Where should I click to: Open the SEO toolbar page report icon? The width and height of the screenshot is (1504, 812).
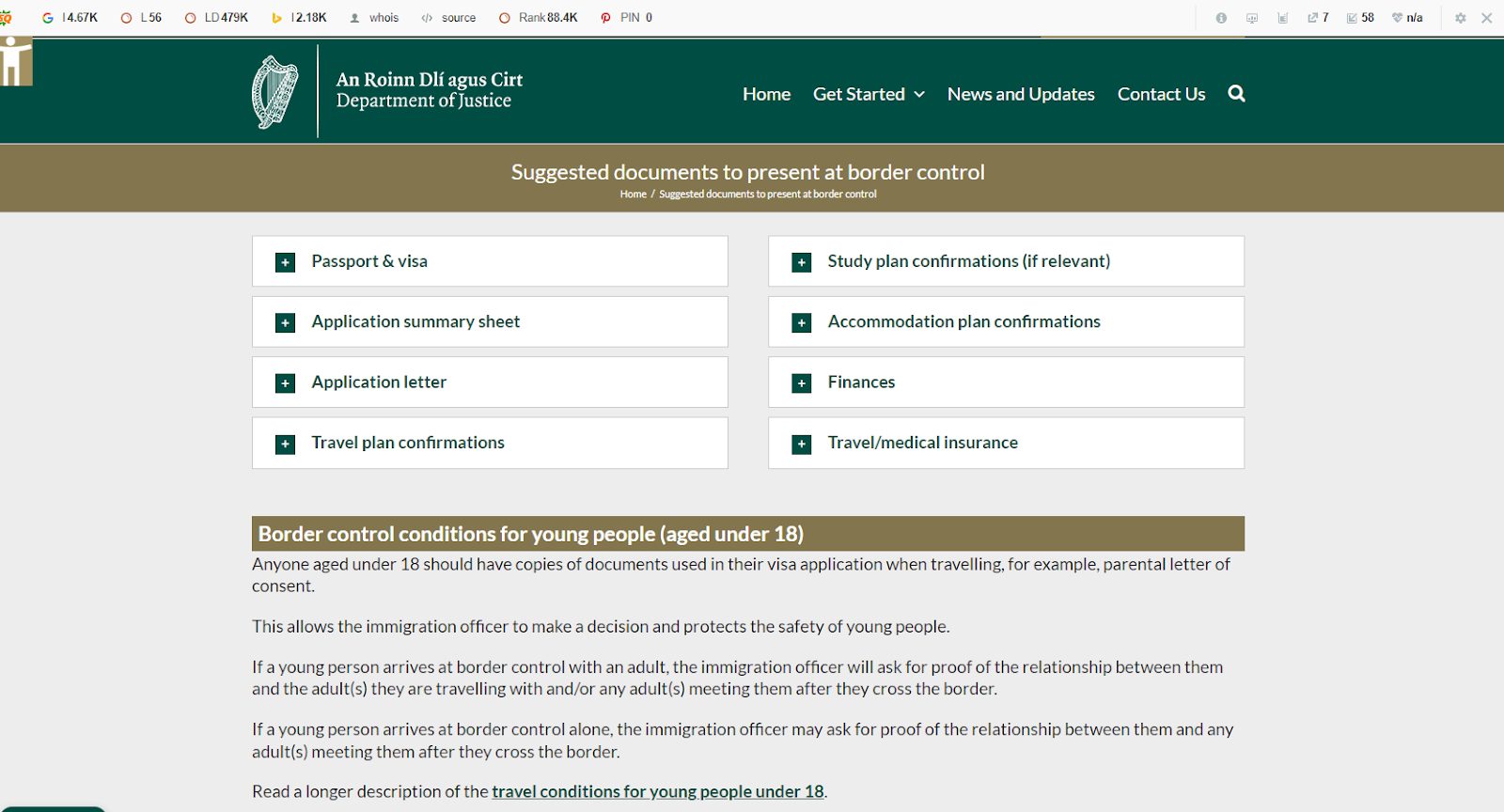point(1283,18)
